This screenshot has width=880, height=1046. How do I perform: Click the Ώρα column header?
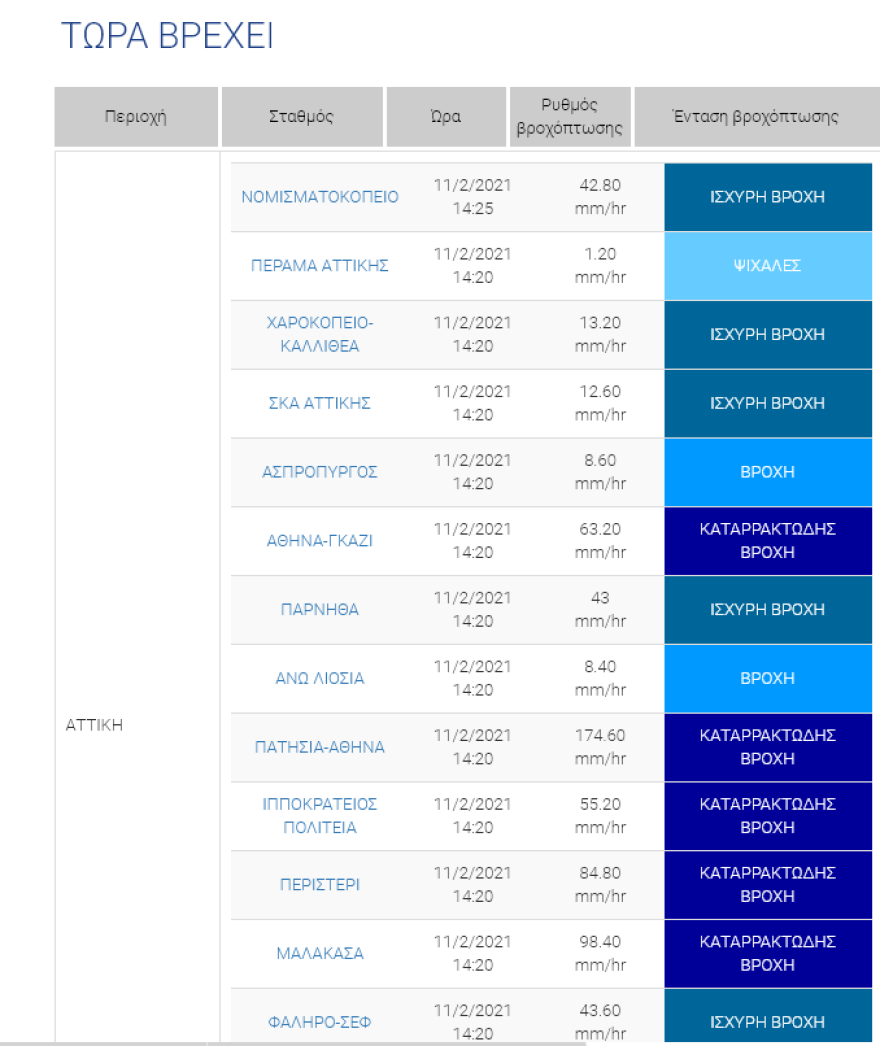446,117
